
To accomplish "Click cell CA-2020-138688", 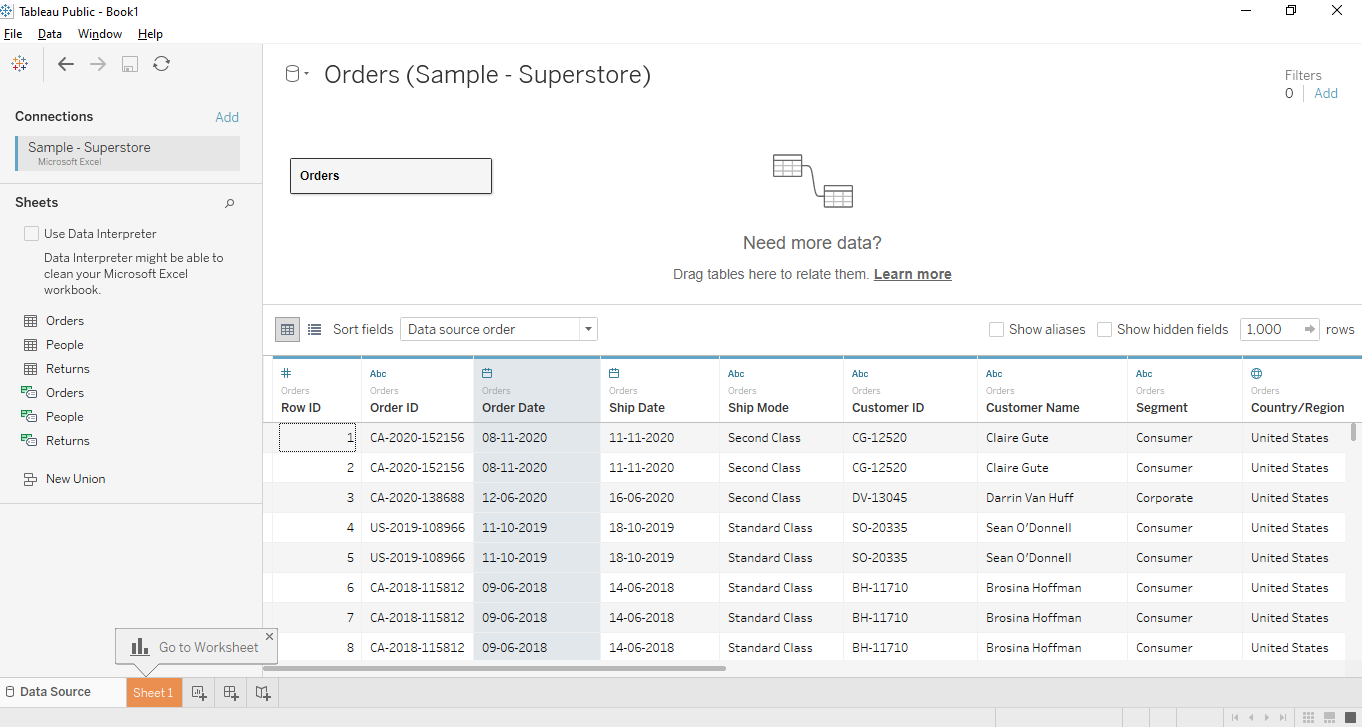I will point(417,498).
